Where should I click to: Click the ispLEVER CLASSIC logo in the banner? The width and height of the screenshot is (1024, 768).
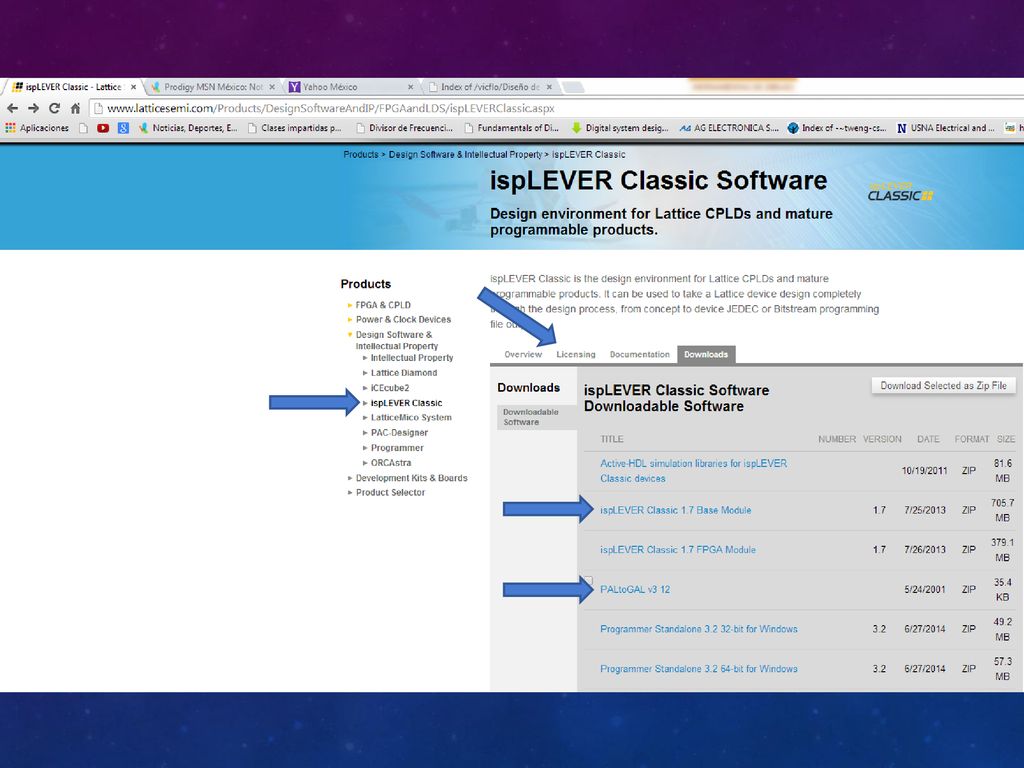[x=901, y=192]
